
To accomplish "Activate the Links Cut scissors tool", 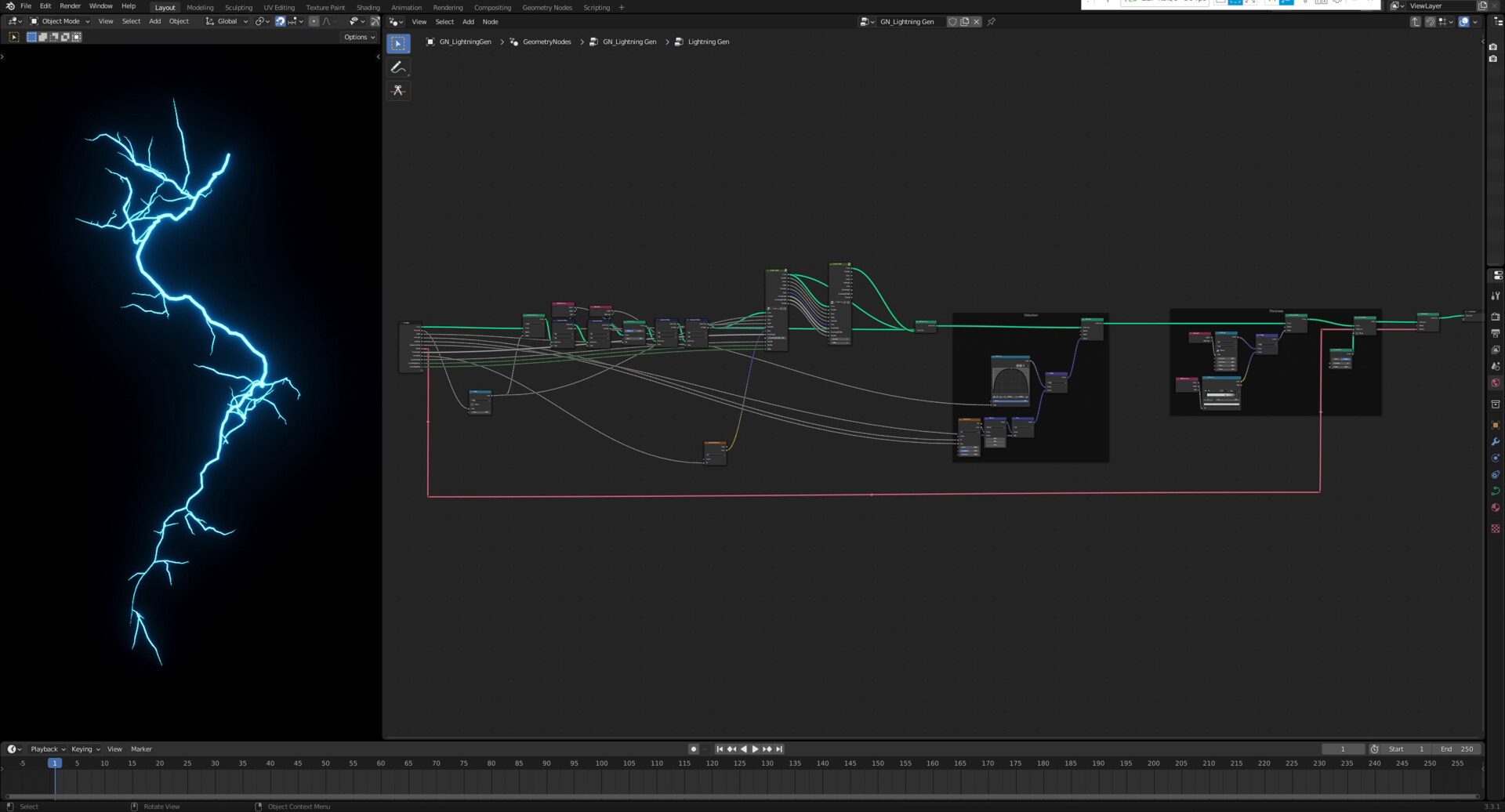I will pos(398,91).
